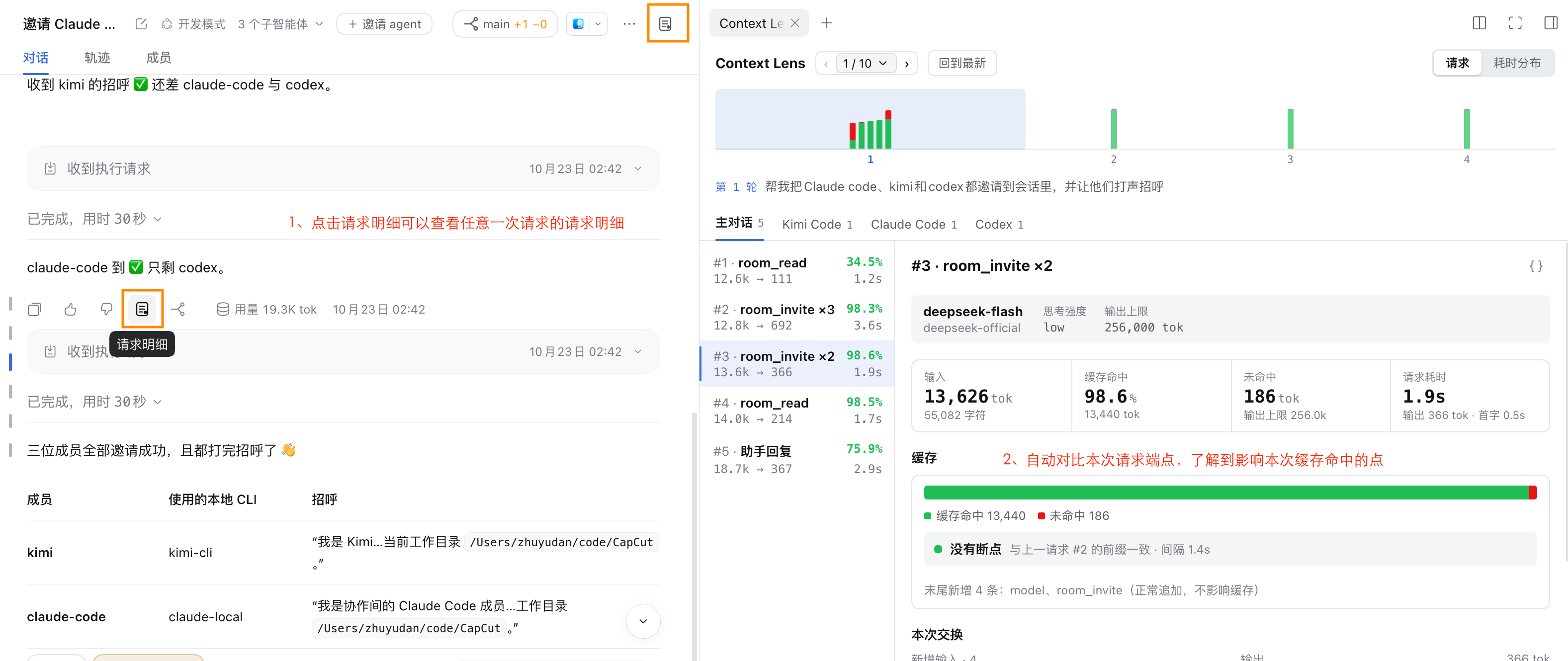Add a new tab with plus icon
This screenshot has height=661, width=1568.
click(826, 23)
